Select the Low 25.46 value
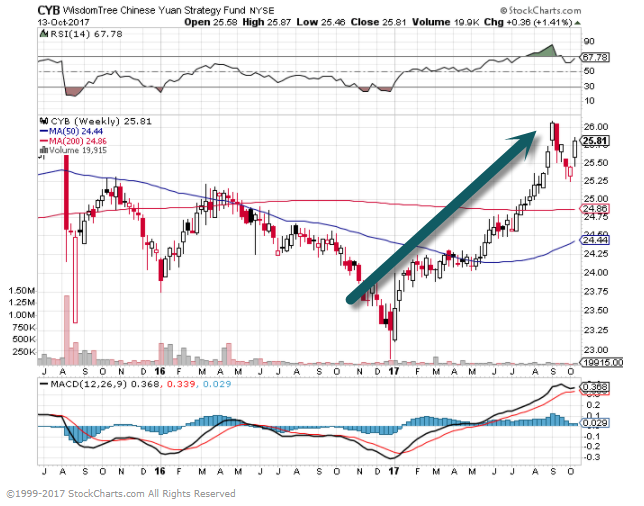 point(321,22)
